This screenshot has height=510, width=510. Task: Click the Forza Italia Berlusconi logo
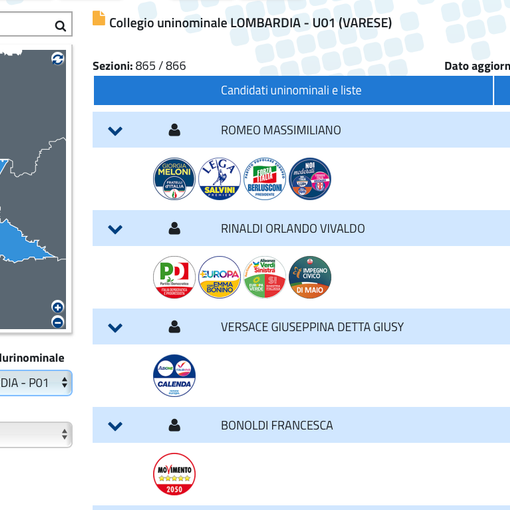265,179
